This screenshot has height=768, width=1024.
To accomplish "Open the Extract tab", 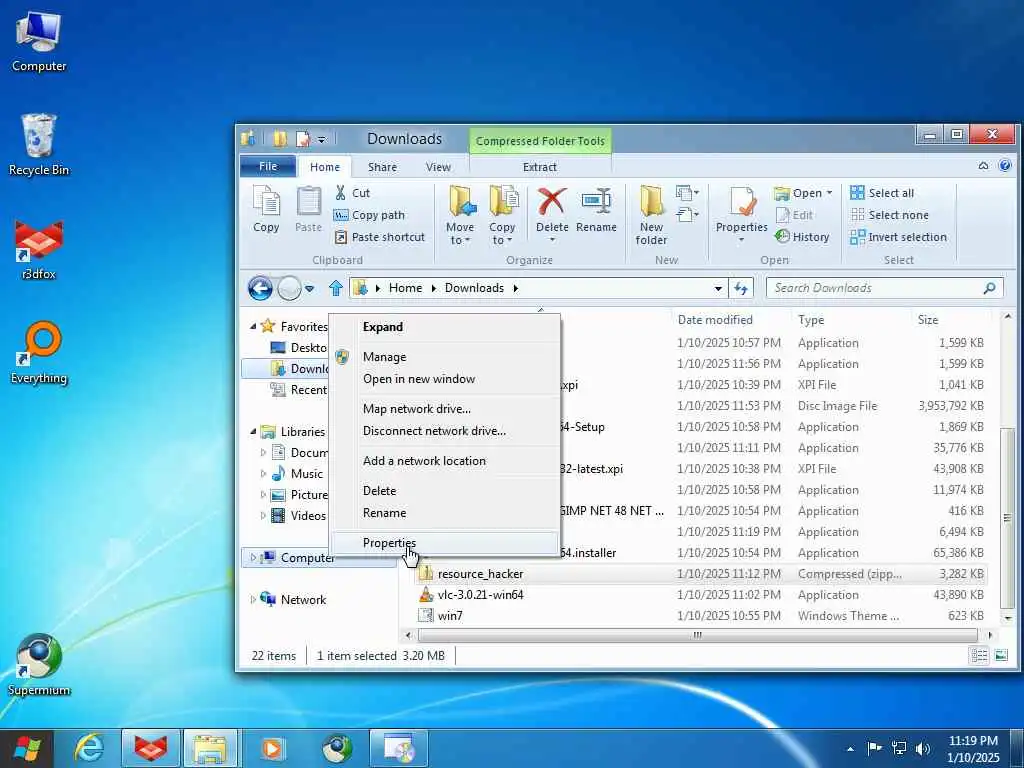I will 540,167.
